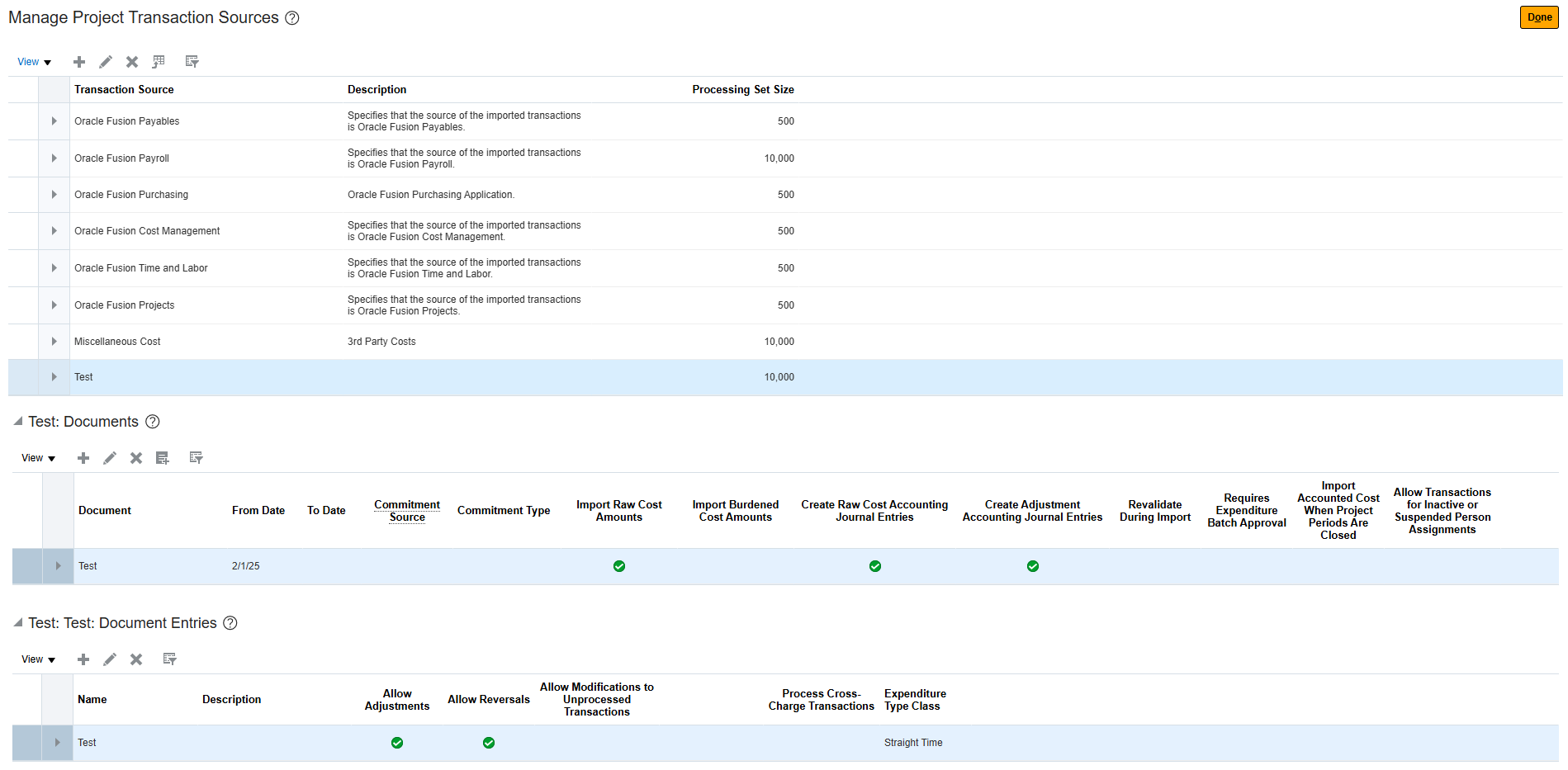Open Query By Example filter in Documents toolbar
This screenshot has width=1568, height=770.
click(x=197, y=458)
